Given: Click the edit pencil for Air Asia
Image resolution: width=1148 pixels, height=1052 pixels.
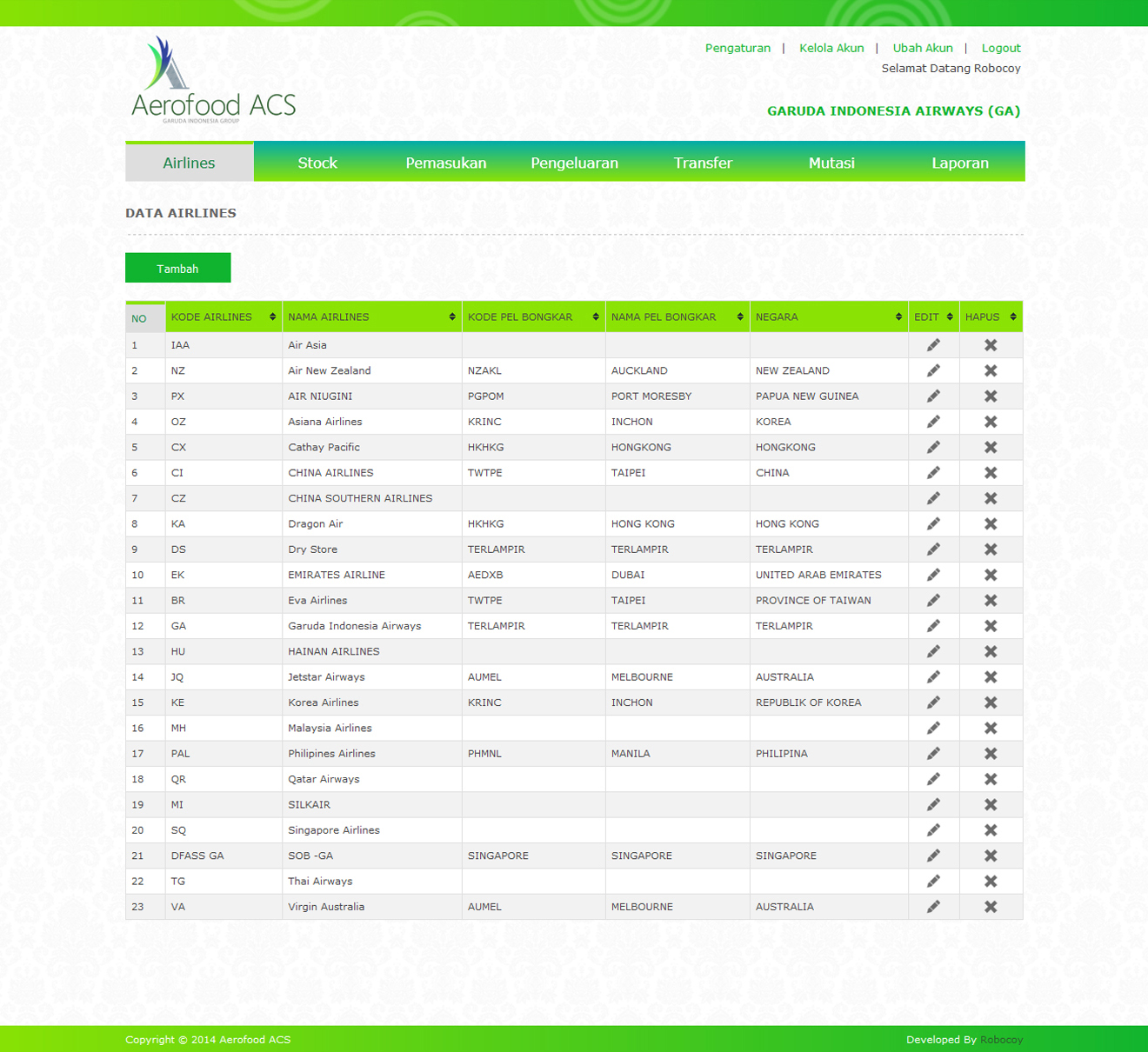Looking at the screenshot, I should [933, 345].
